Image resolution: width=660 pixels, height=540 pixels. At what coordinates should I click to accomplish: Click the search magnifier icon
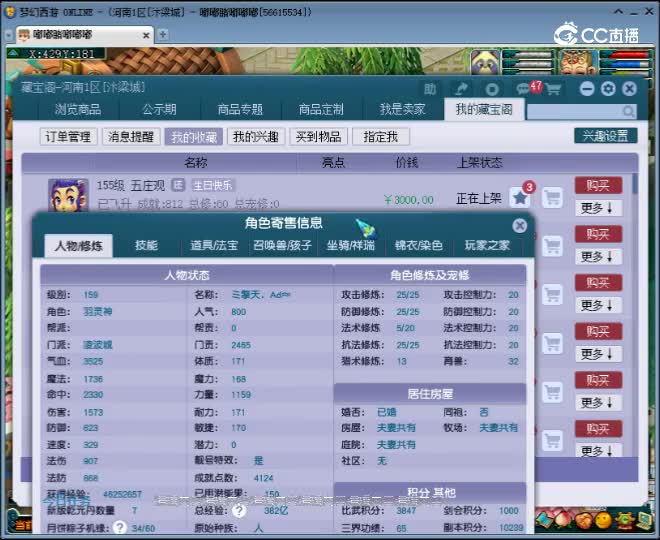(628, 112)
